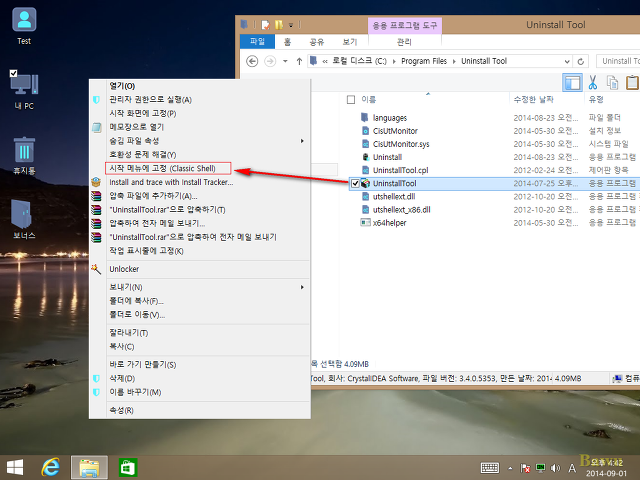Toggle the preview pane layout icon

click(x=572, y=83)
